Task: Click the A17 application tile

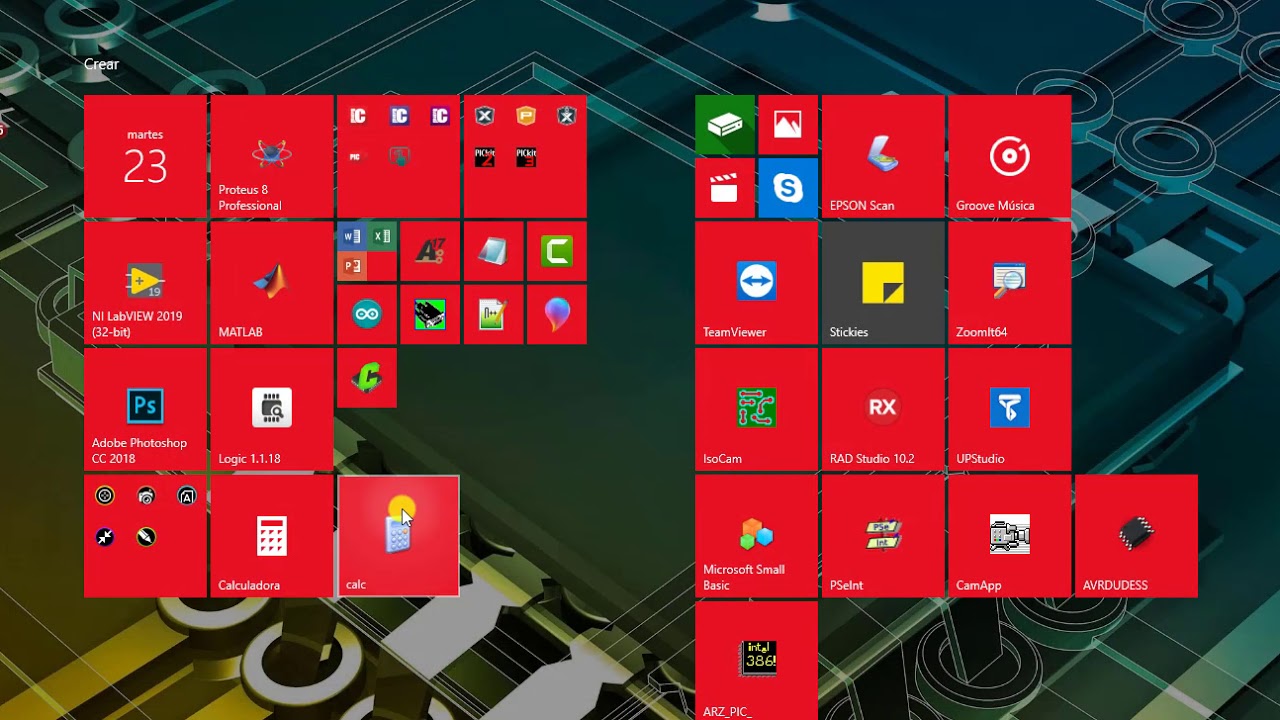Action: pos(430,251)
